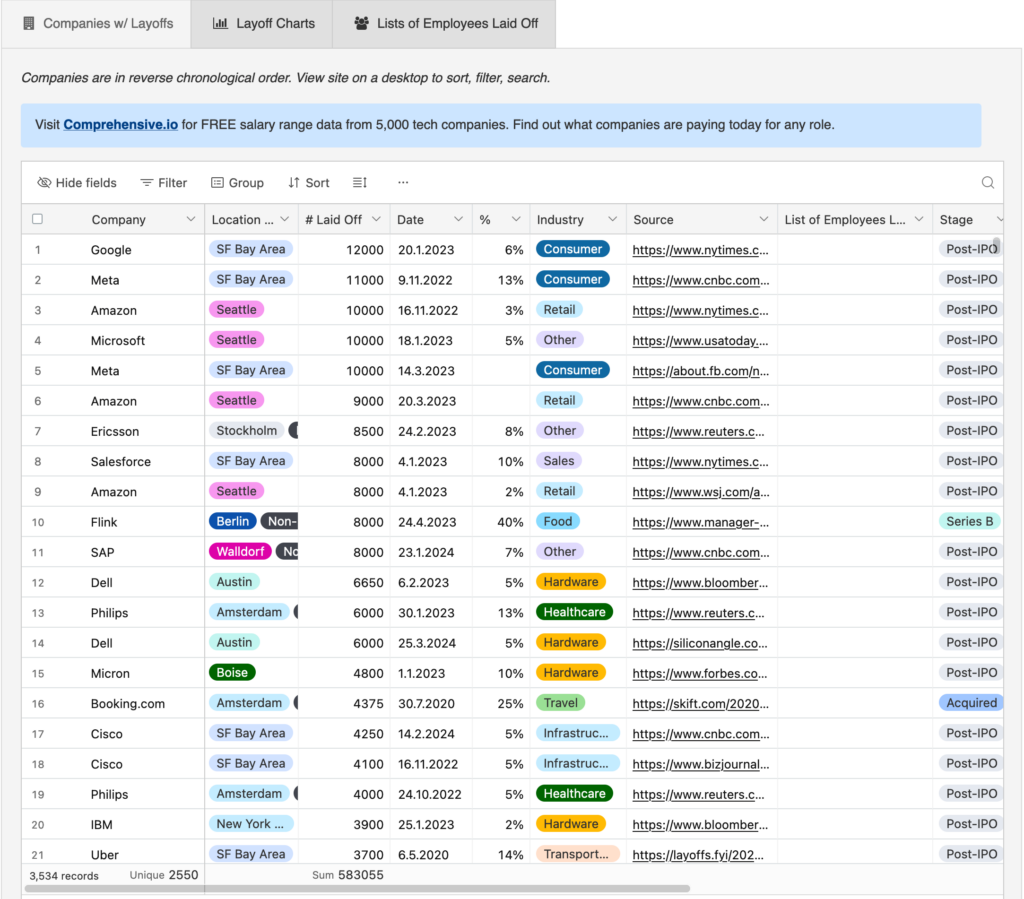Open the nytimes source link for Google
The image size is (1024, 899).
(700, 250)
